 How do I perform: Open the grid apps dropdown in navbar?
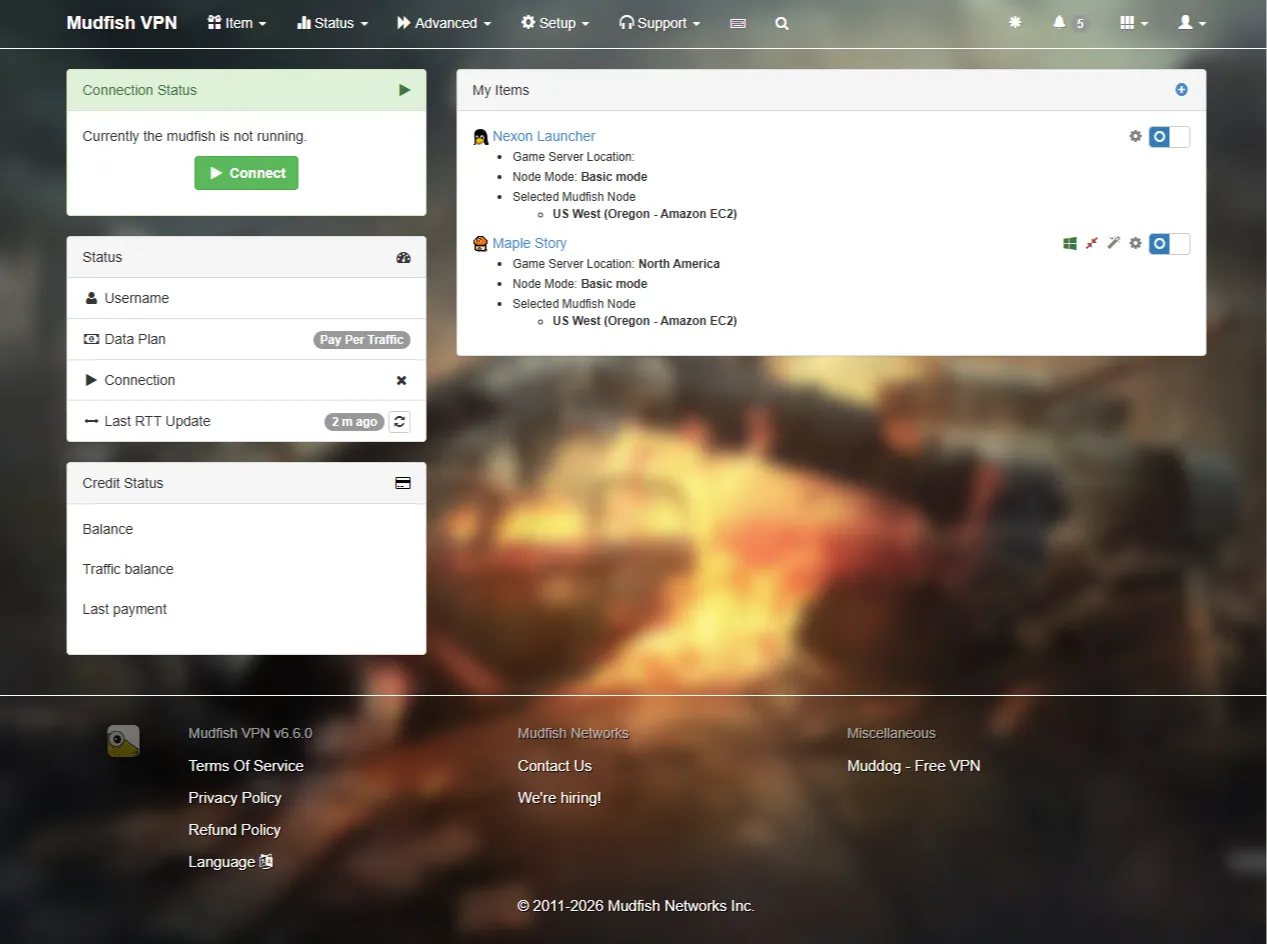[x=1134, y=23]
